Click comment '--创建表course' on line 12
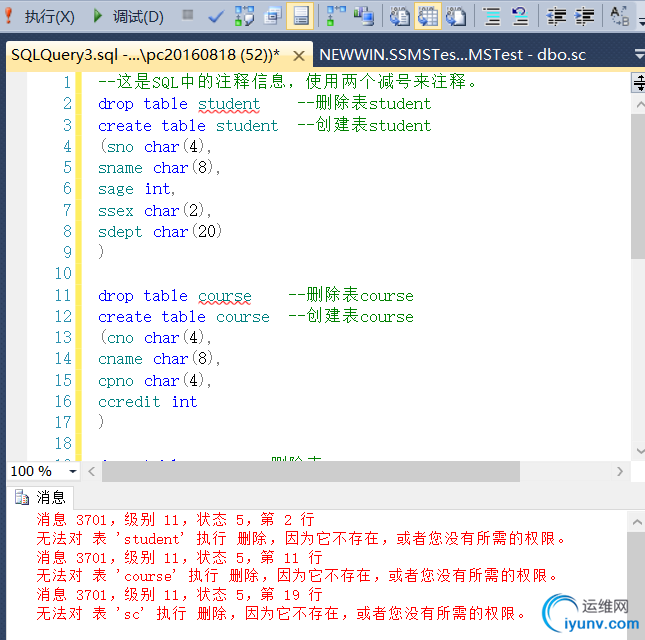Image resolution: width=645 pixels, height=640 pixels. pyautogui.click(x=351, y=316)
